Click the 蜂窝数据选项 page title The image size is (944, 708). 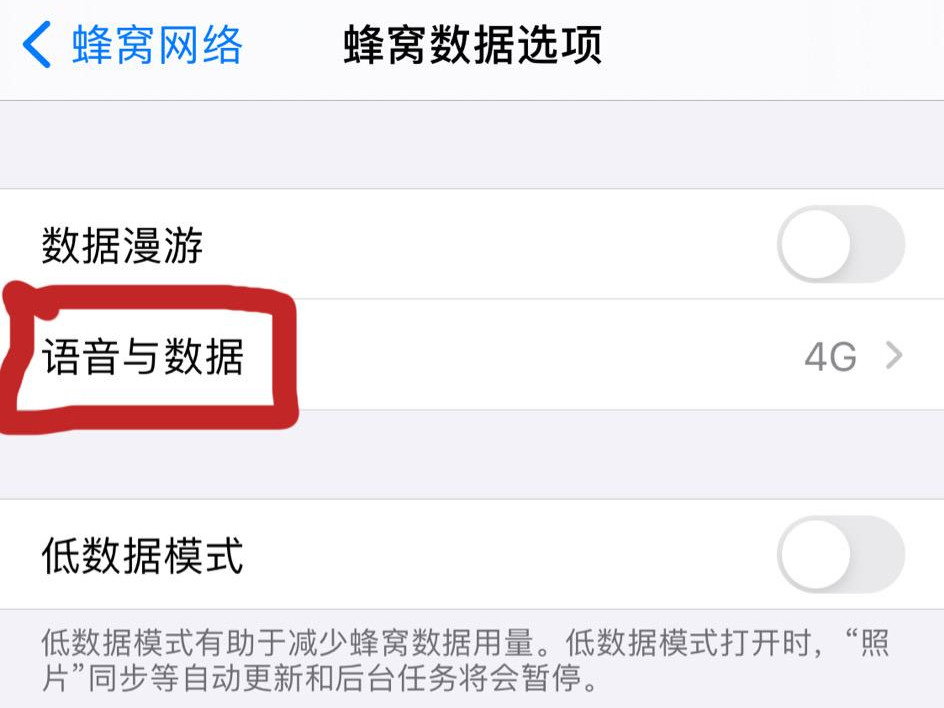point(473,45)
